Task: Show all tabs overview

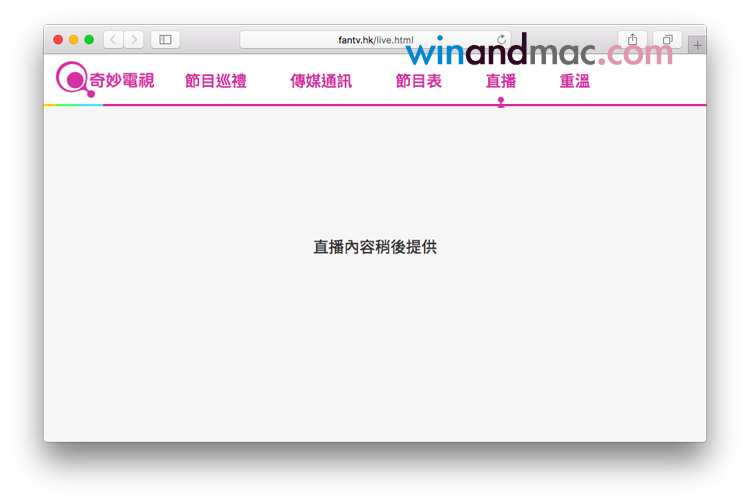Action: click(667, 40)
